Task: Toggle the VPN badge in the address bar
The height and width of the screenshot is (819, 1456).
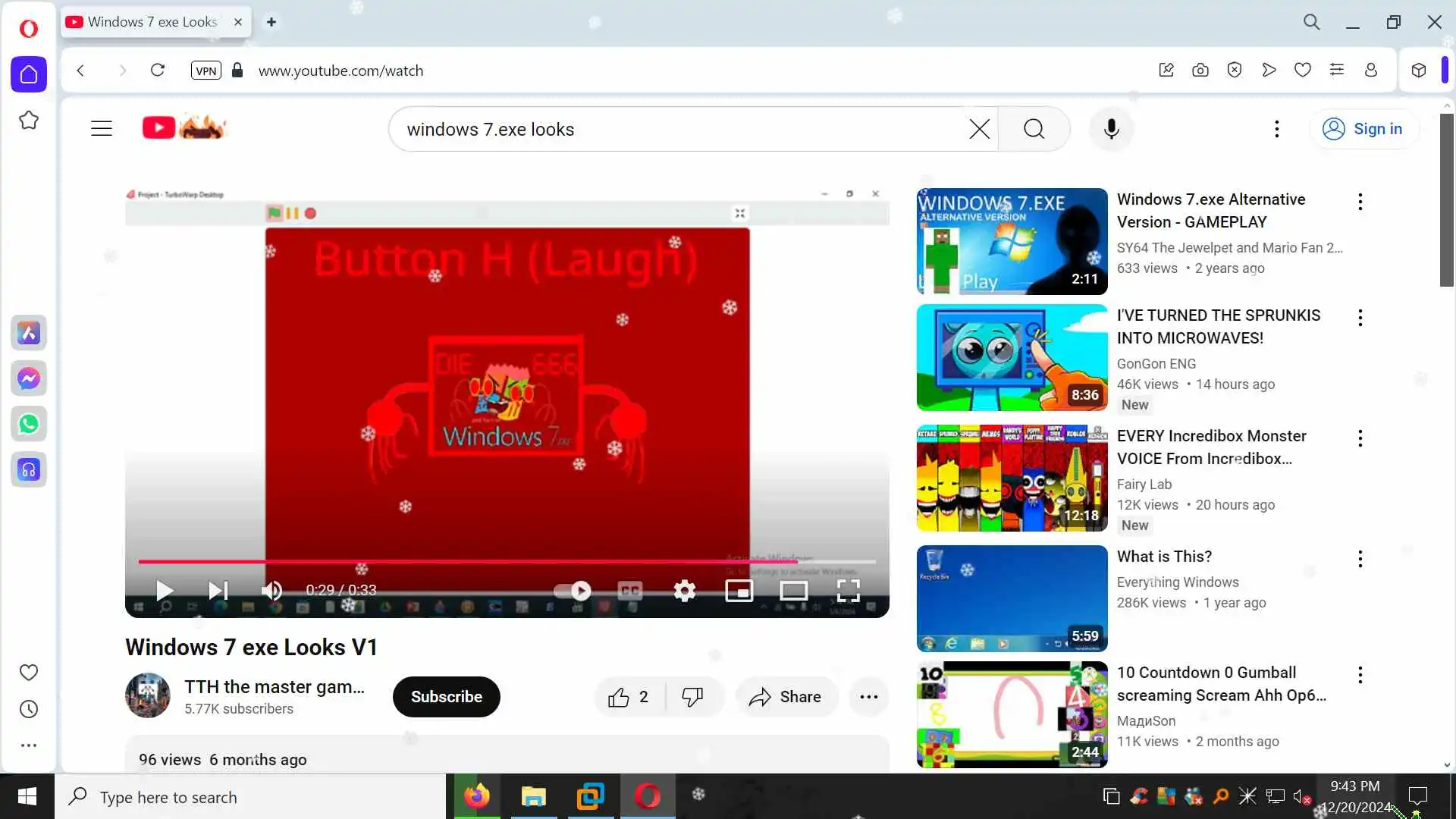Action: [206, 71]
